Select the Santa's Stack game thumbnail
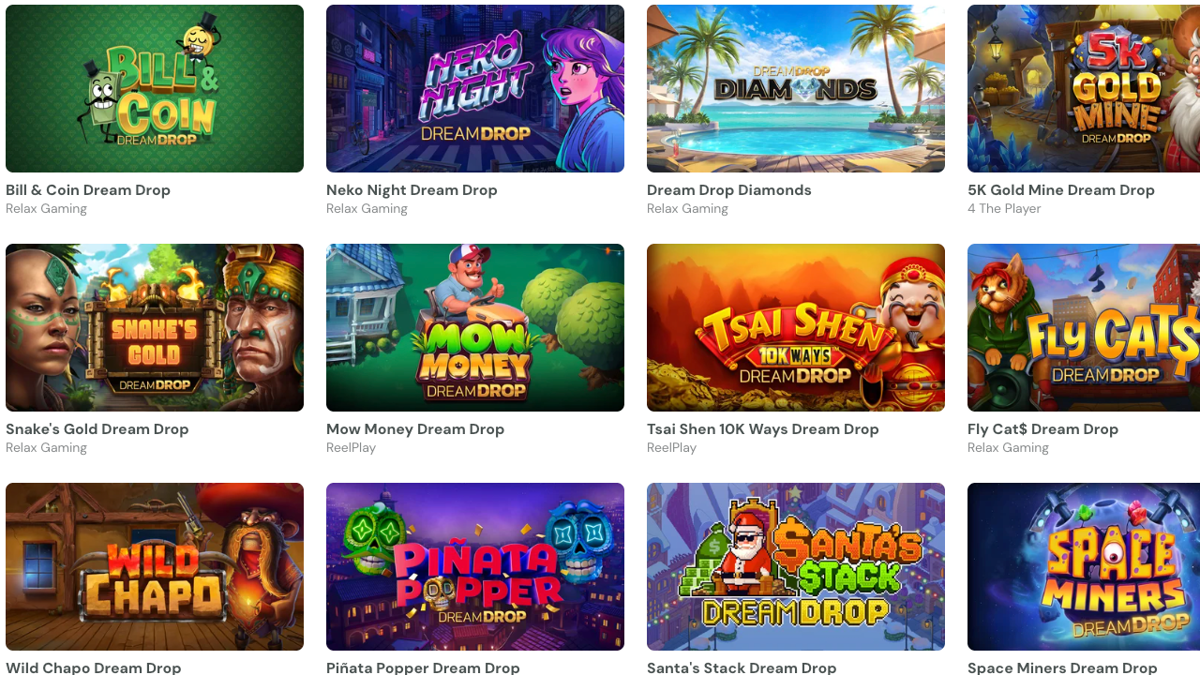The image size is (1200, 675). pyautogui.click(x=796, y=567)
